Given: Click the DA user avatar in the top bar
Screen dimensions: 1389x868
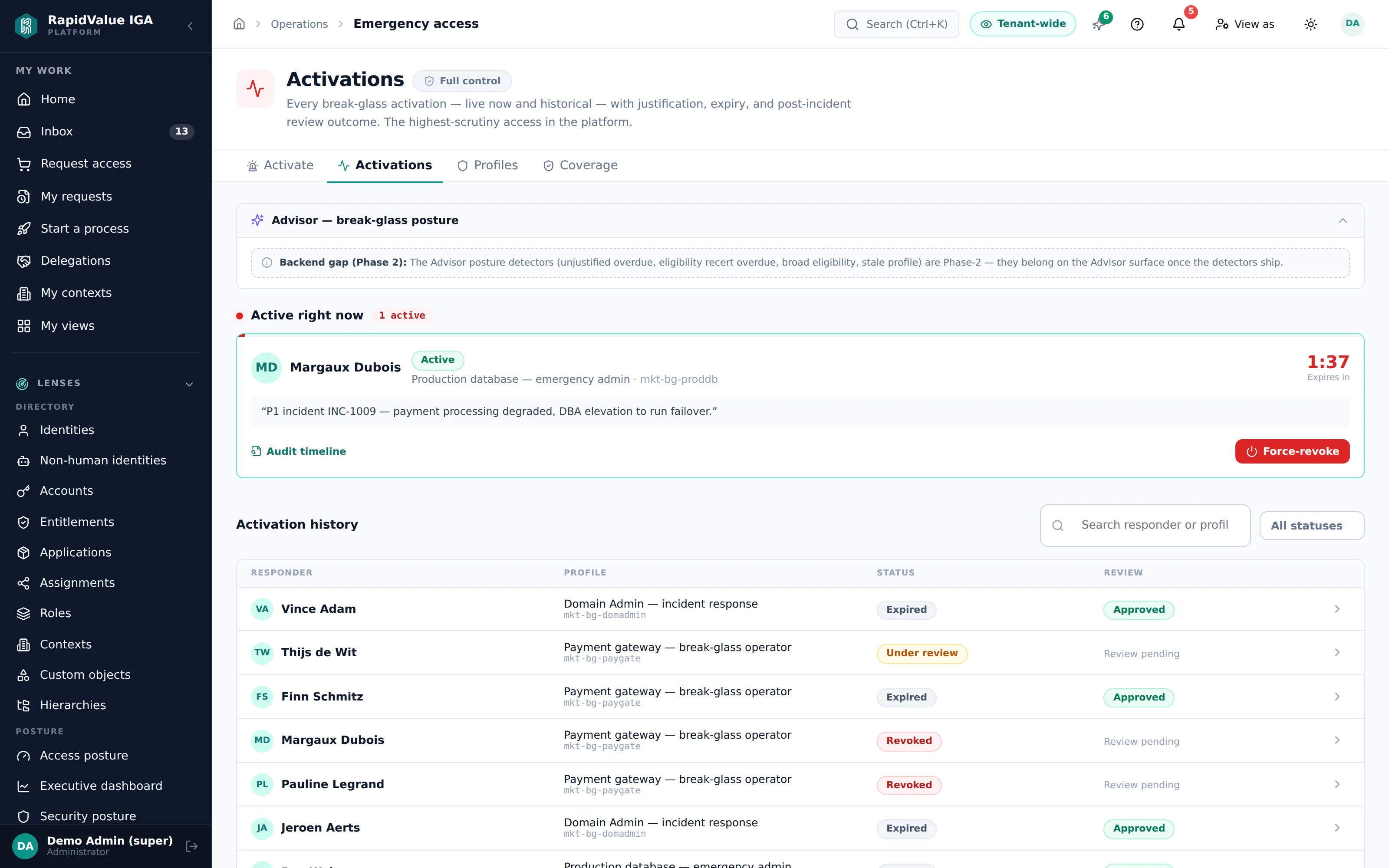Looking at the screenshot, I should (1352, 24).
